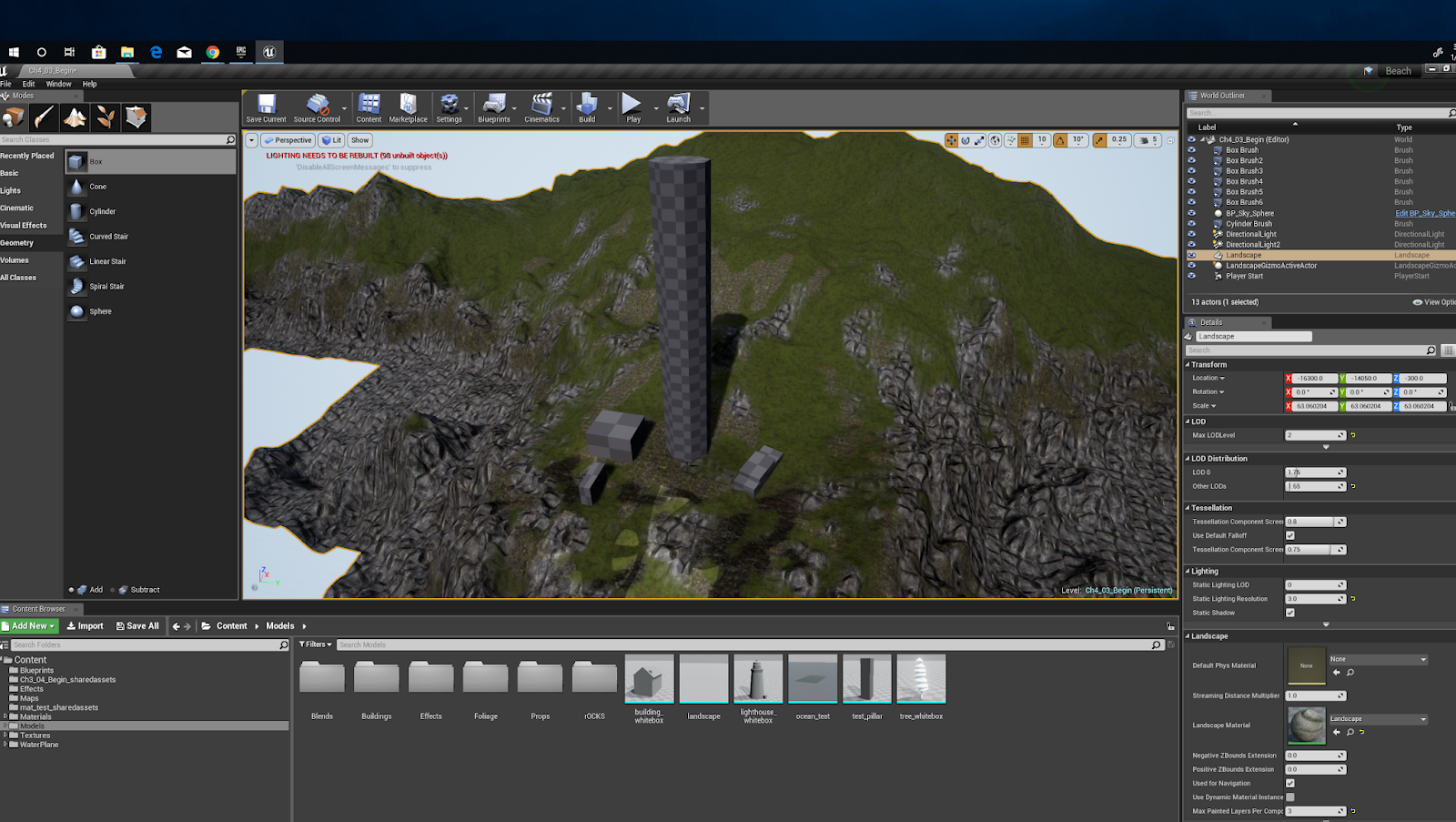Click the Save Current toolbar icon
Viewport: 1456px width, 822px height.
266,107
